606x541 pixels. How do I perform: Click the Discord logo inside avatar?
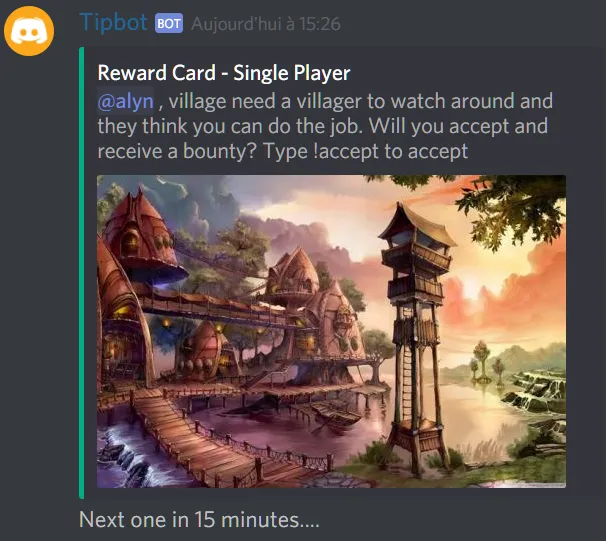click(x=29, y=31)
